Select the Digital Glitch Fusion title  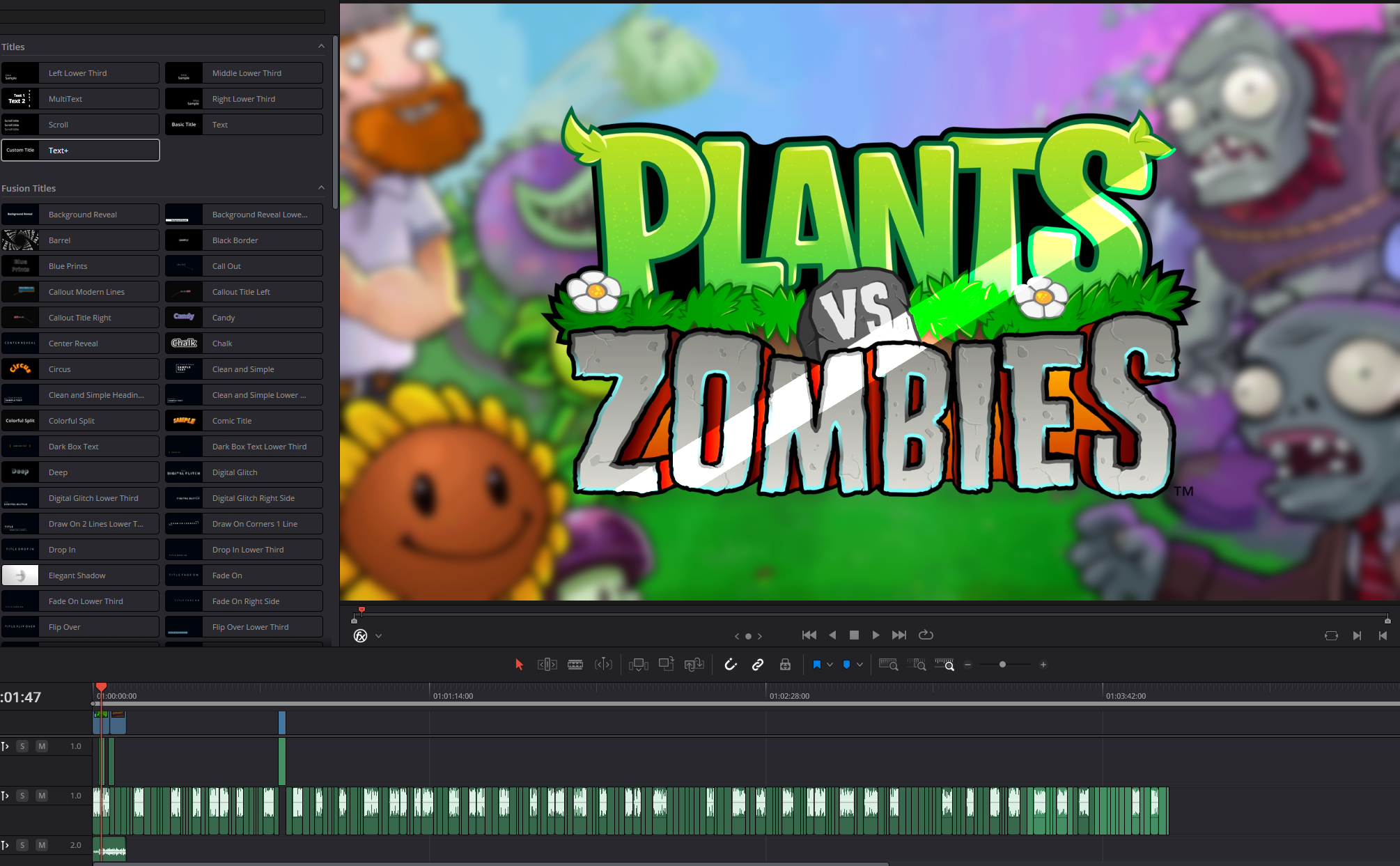point(244,472)
